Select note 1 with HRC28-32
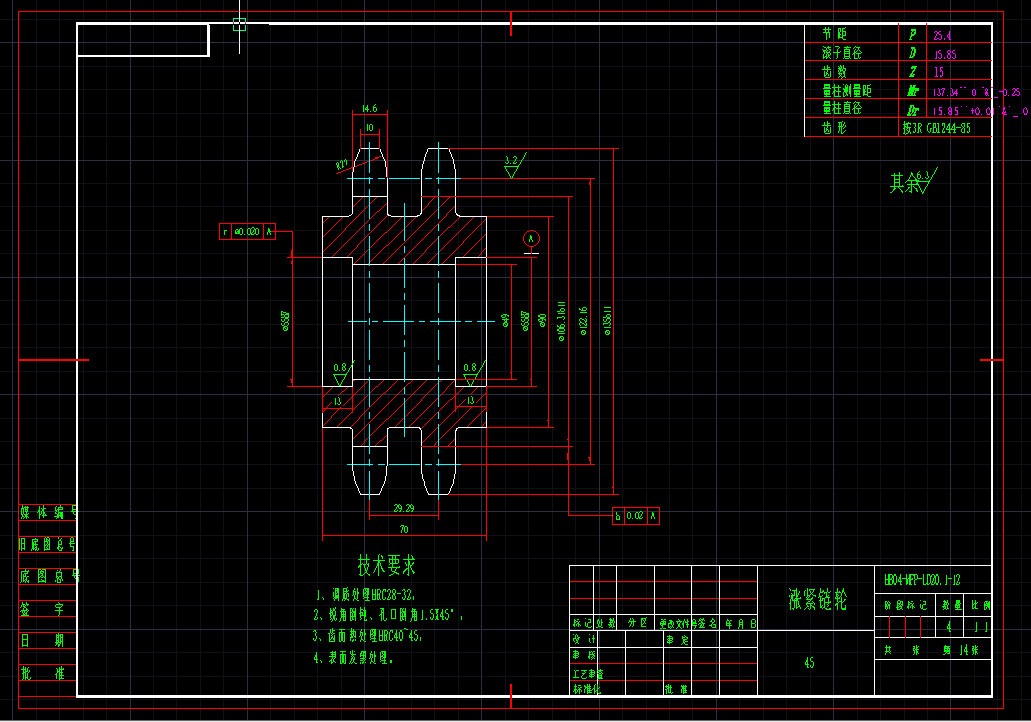 click(x=365, y=595)
